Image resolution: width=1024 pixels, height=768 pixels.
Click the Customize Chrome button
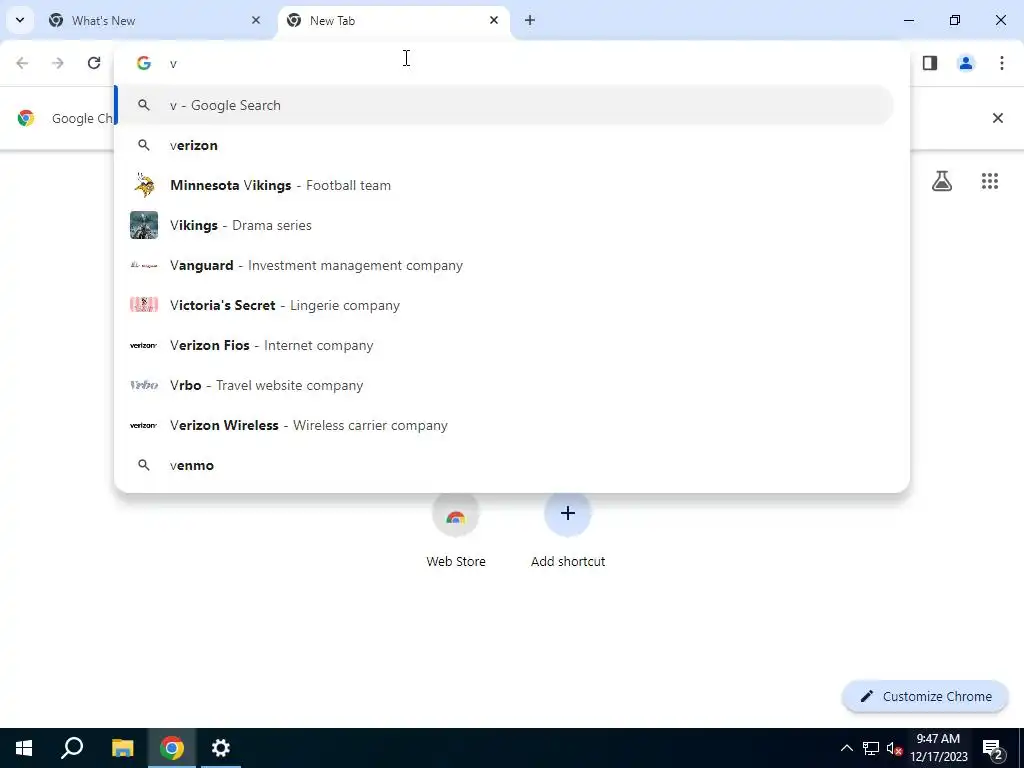(x=925, y=696)
